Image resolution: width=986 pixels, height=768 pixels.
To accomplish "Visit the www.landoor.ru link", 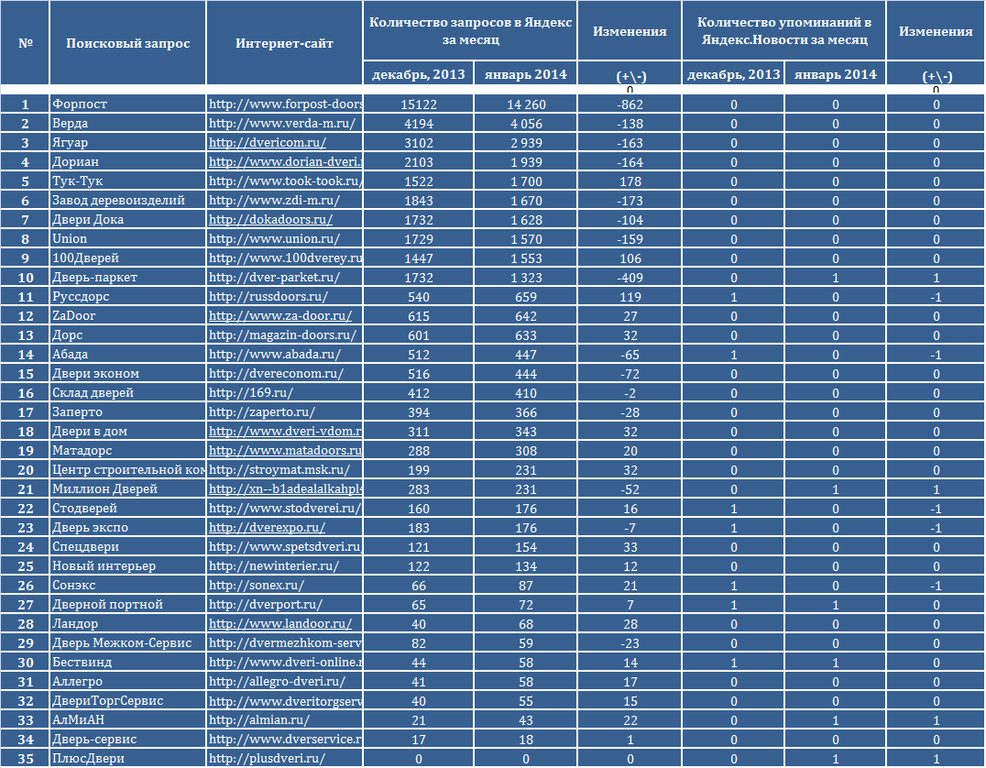I will (x=280, y=623).
